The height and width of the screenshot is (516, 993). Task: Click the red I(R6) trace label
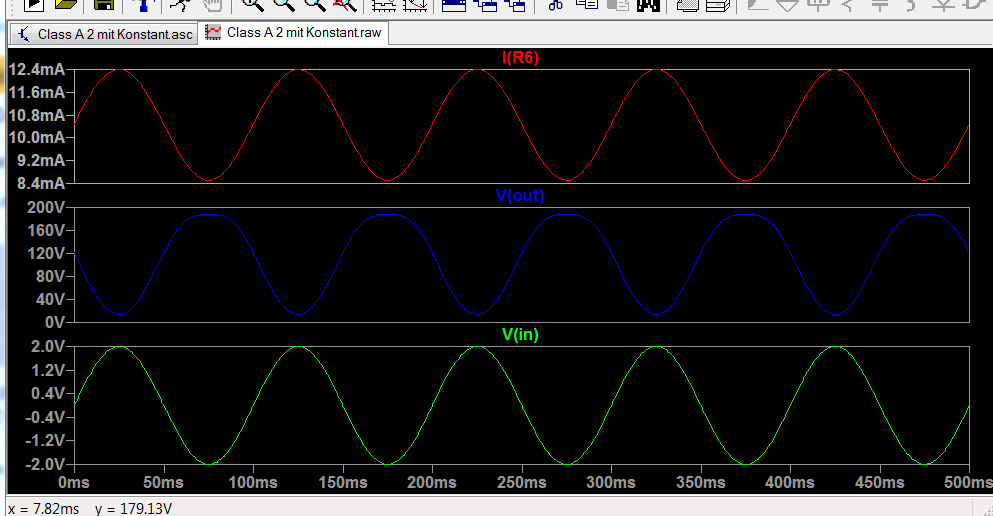coord(520,58)
